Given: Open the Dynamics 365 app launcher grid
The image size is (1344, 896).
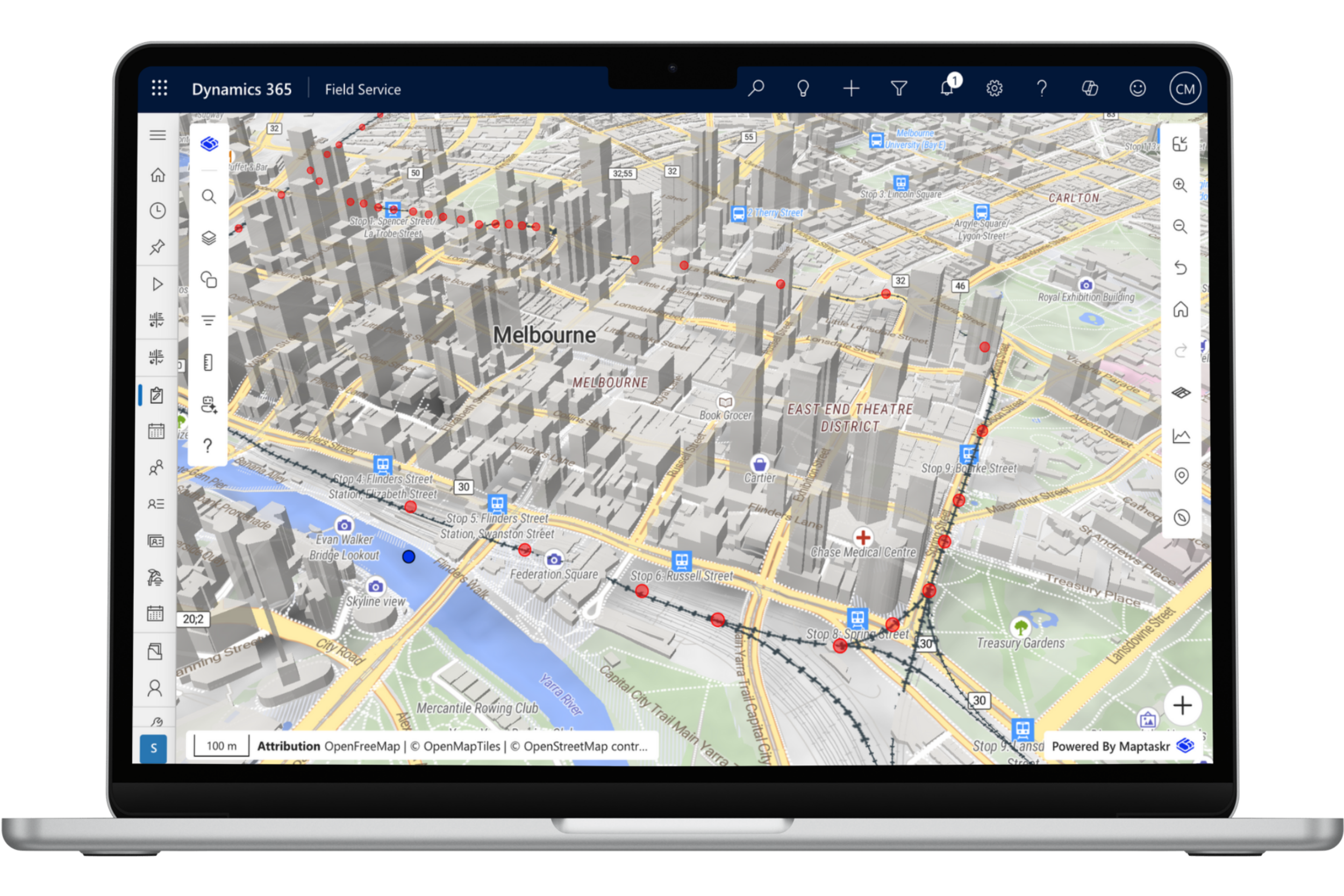Looking at the screenshot, I should tap(160, 89).
